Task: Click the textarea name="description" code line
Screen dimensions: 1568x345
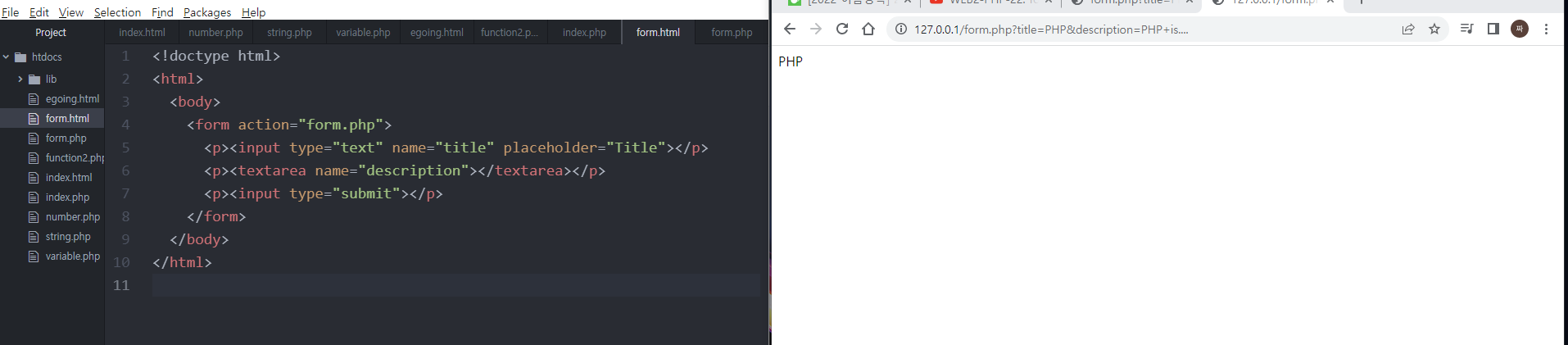Action: point(405,170)
